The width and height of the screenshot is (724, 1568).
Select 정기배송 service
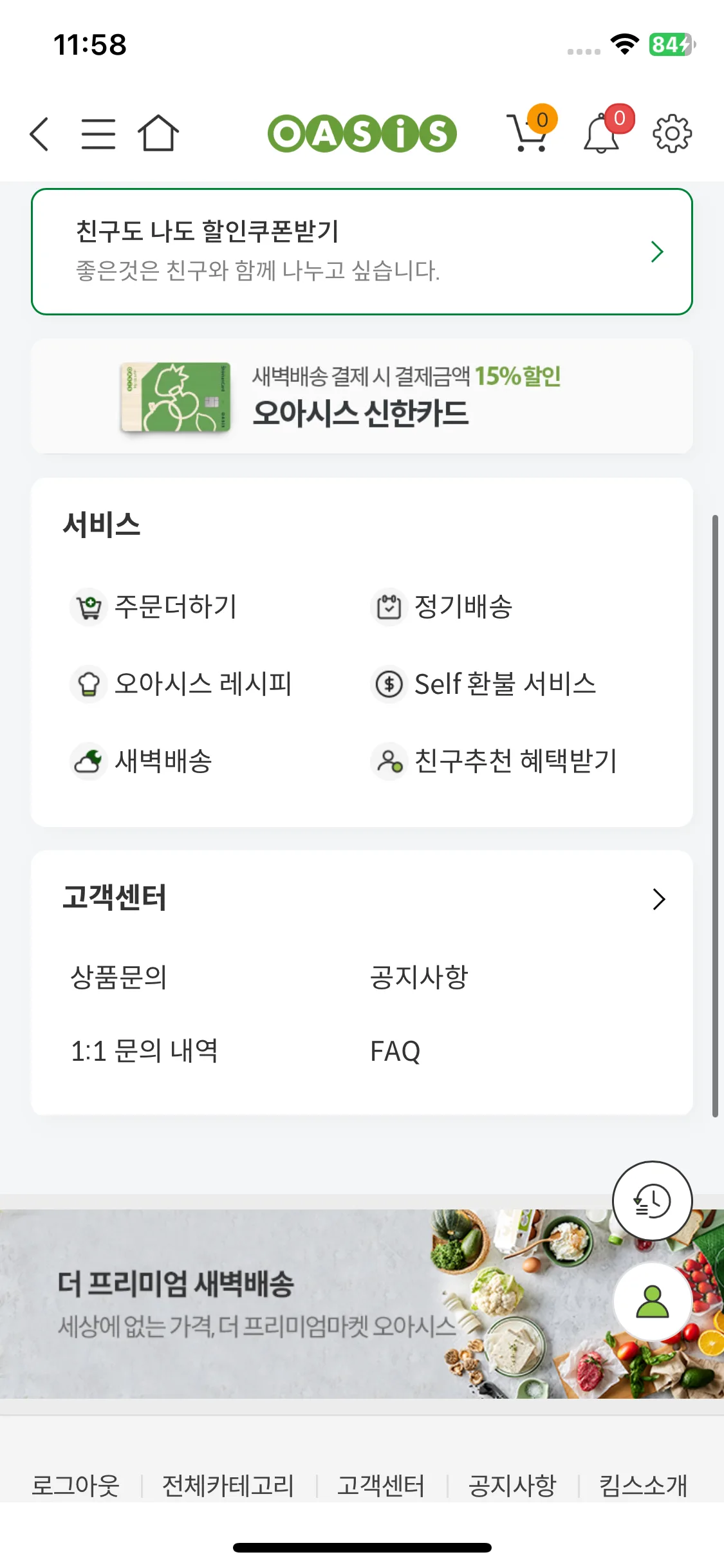point(444,606)
